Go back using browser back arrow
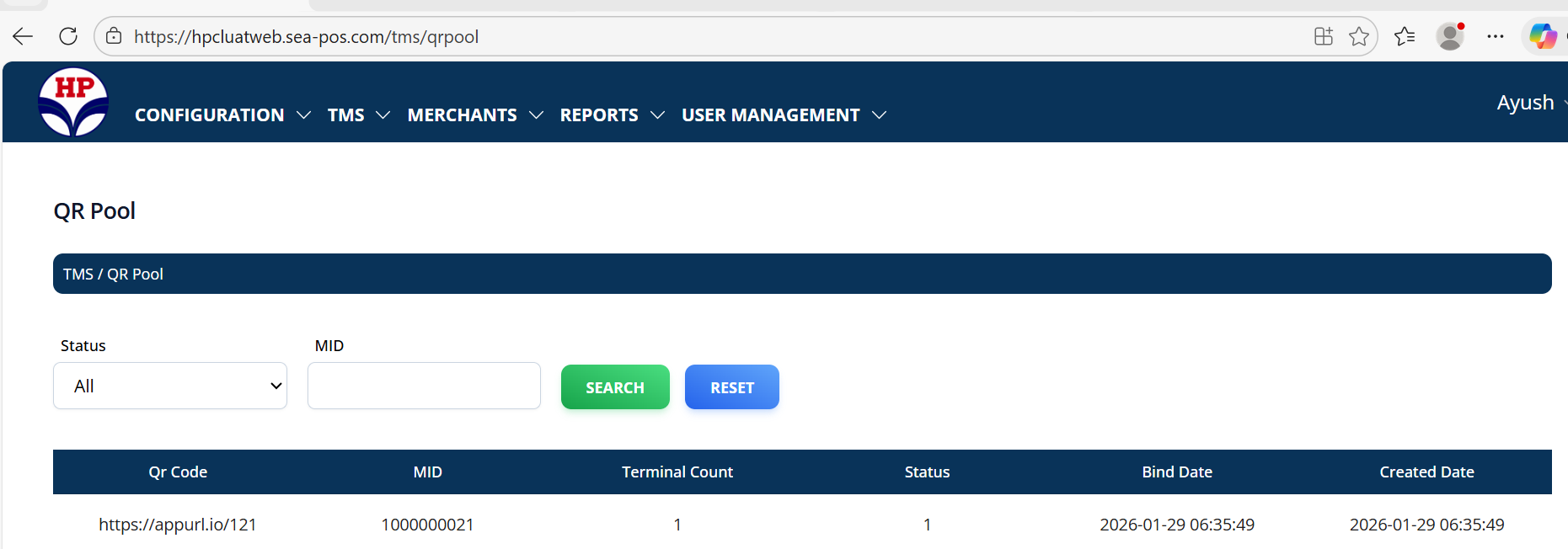The height and width of the screenshot is (549, 1568). point(23,36)
